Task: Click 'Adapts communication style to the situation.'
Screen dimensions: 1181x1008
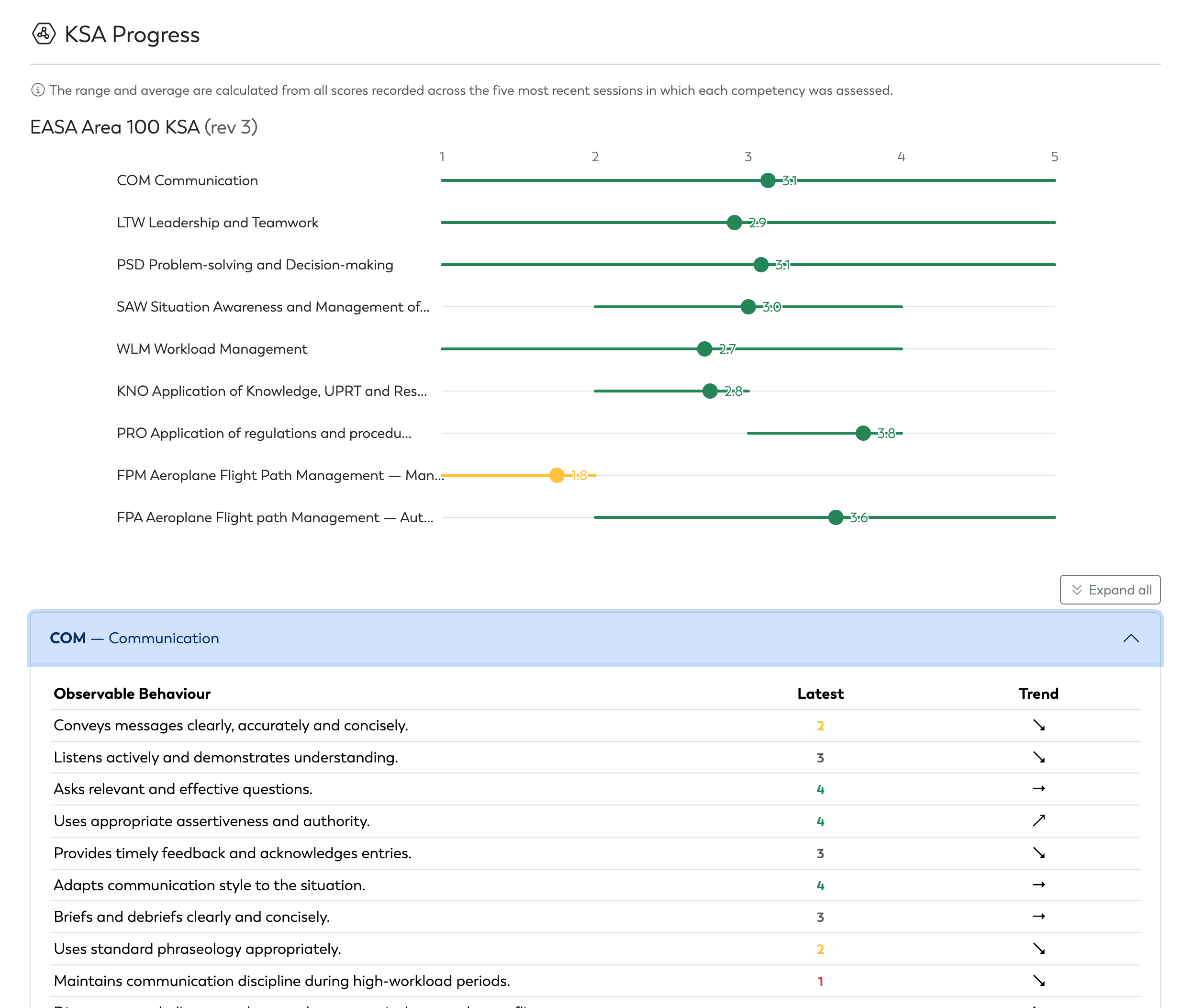Action: pyautogui.click(x=209, y=885)
